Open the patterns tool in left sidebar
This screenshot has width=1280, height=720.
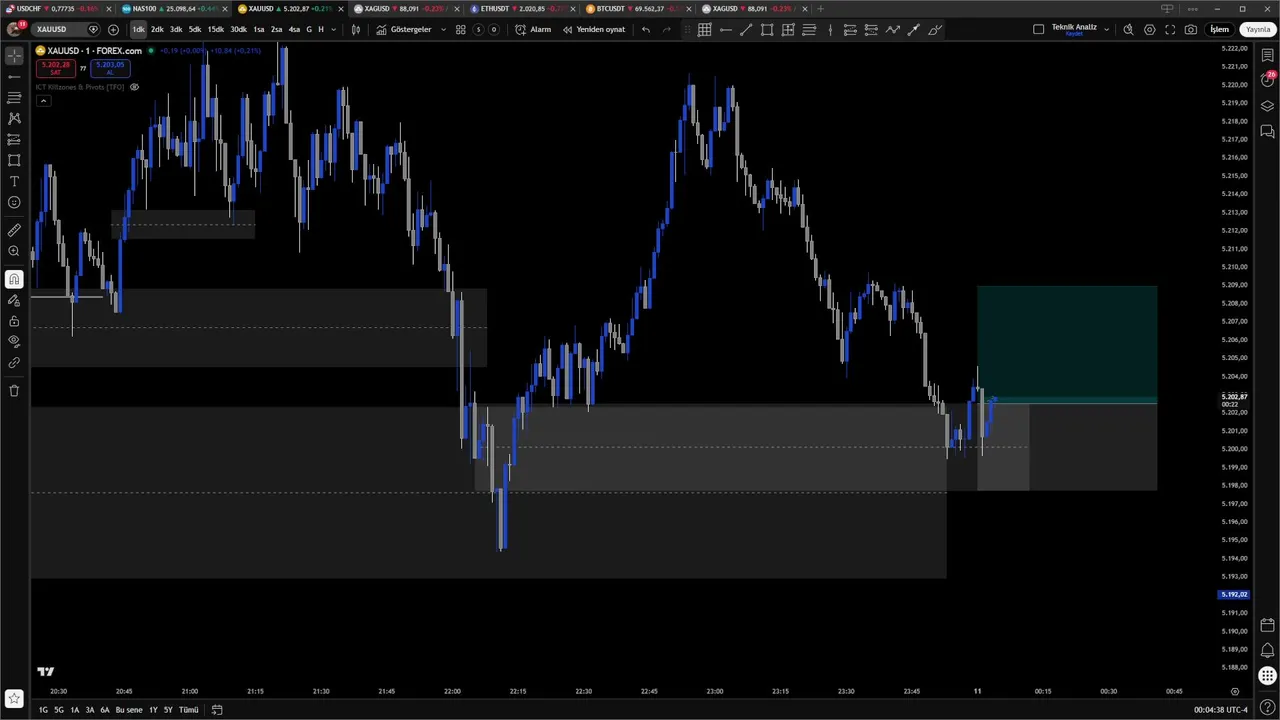(14, 118)
